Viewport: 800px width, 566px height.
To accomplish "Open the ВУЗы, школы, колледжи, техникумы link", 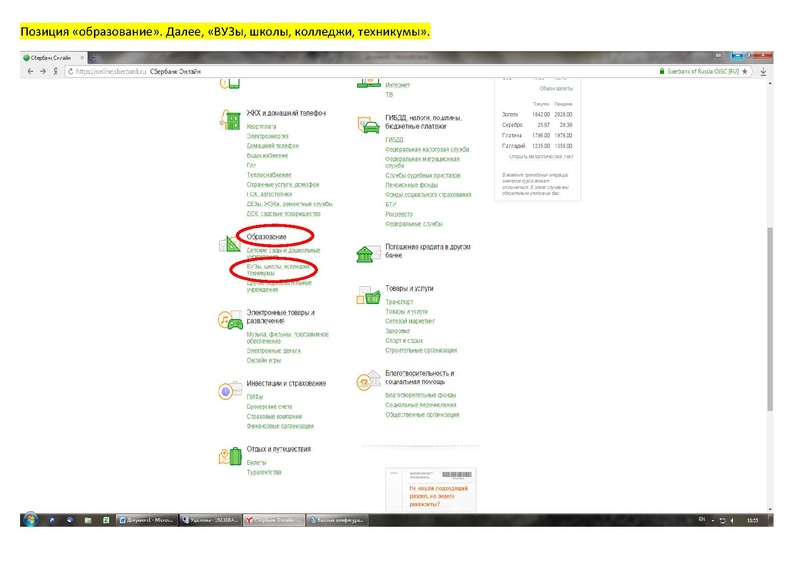I will (272, 270).
